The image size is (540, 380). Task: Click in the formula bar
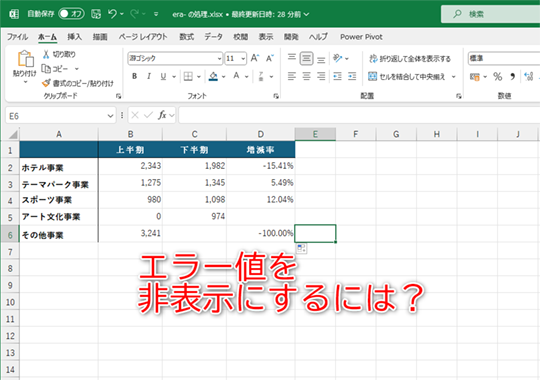(359, 115)
